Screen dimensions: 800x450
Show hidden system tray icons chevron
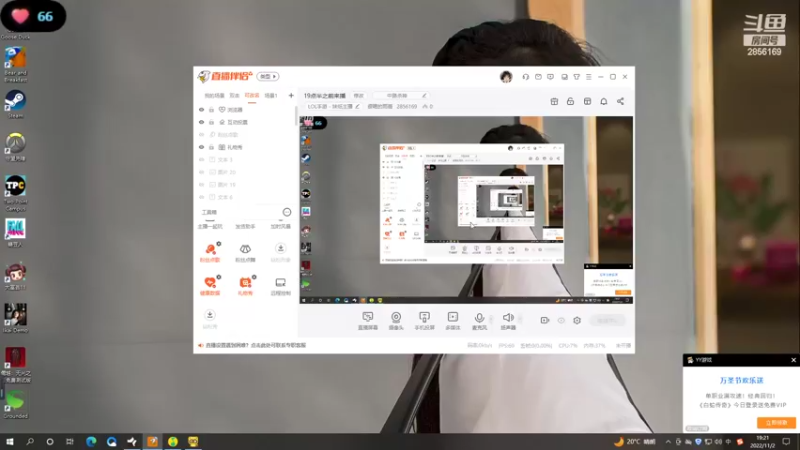(668, 442)
